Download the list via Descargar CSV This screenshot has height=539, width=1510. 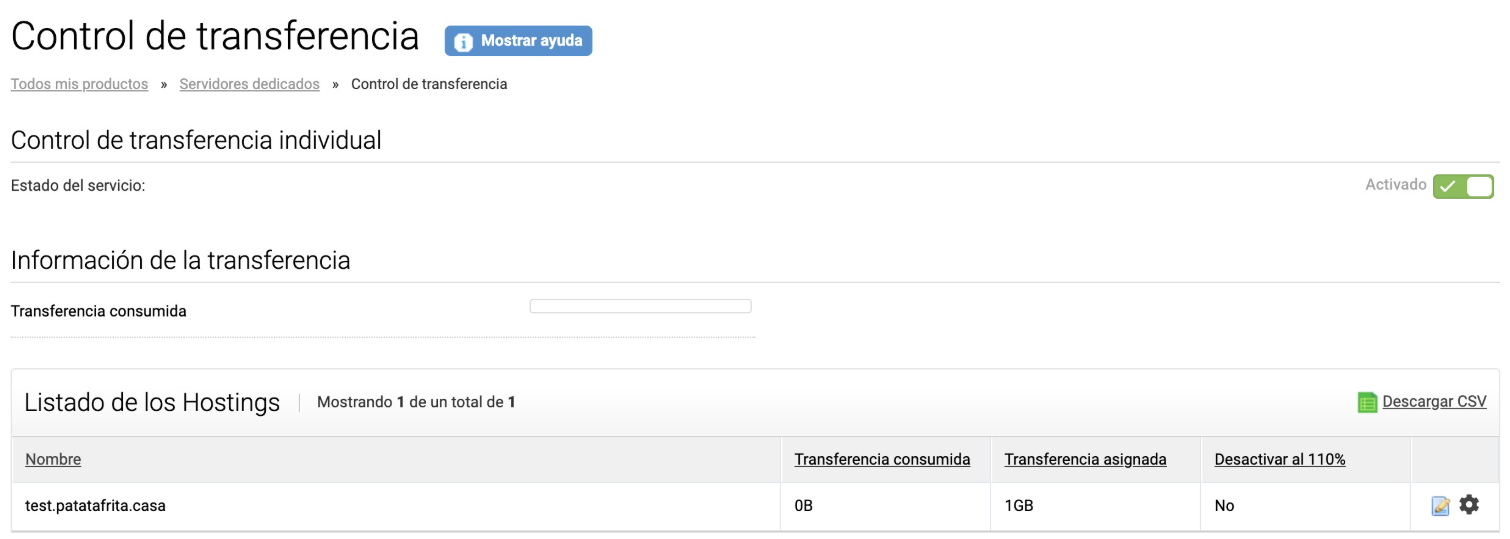(x=1434, y=402)
